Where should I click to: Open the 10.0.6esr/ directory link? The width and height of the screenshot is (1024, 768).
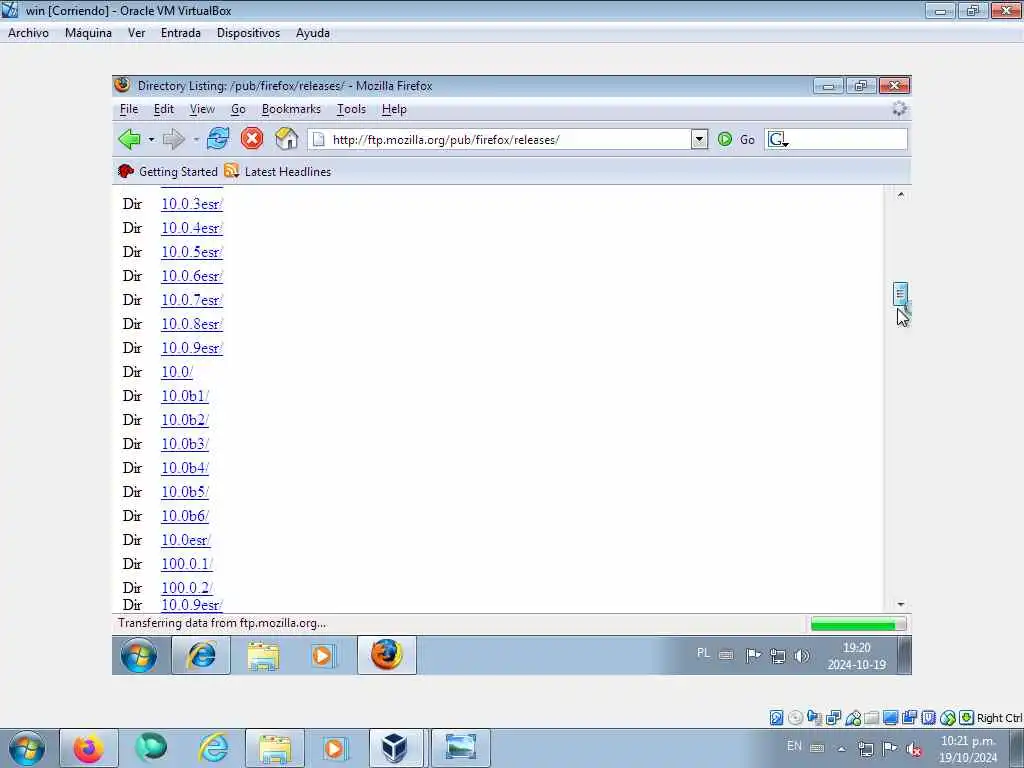coord(191,276)
